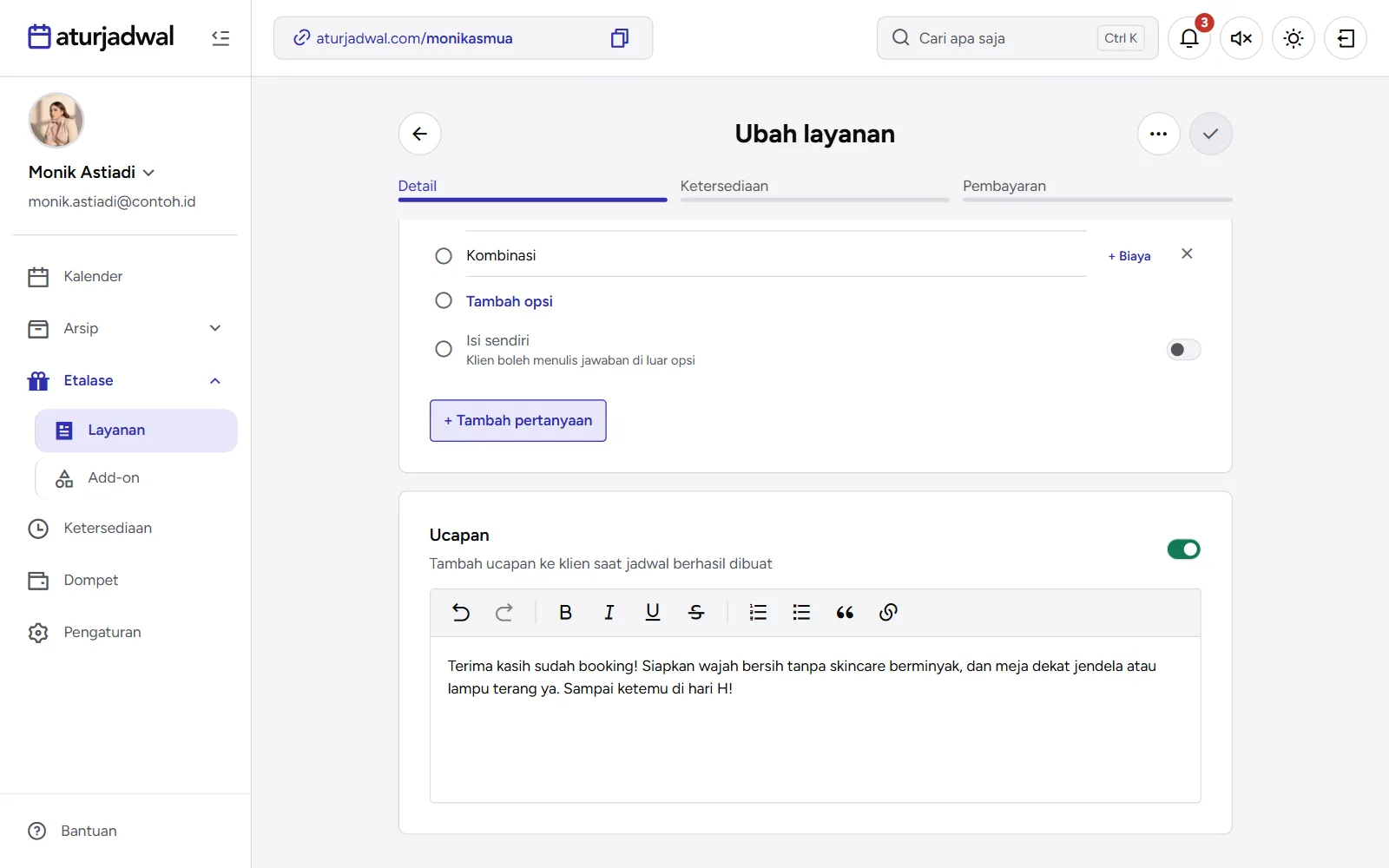Toggle strikethrough formatting
Viewport: 1389px width, 868px height.
(x=696, y=613)
